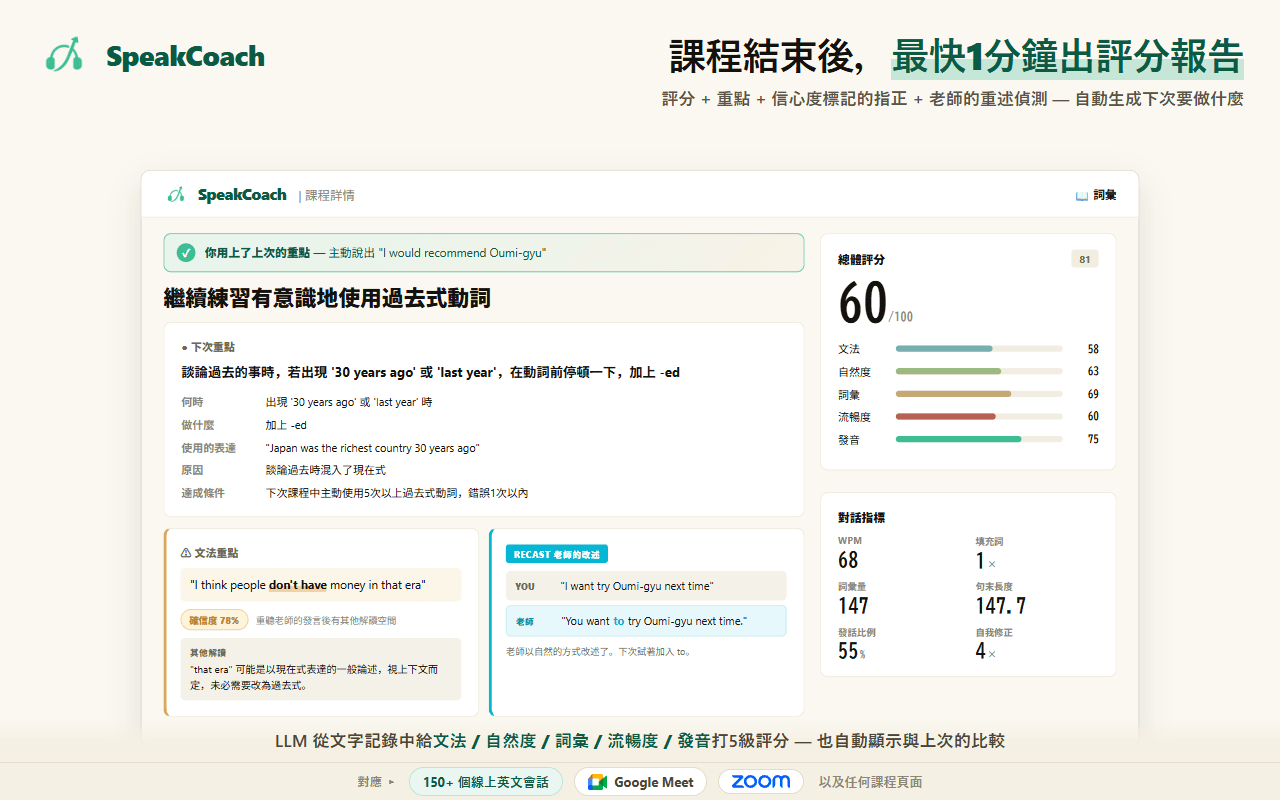Image resolution: width=1280 pixels, height=800 pixels.
Task: Click the 對應 label in the bottom bar
Action: tap(369, 782)
